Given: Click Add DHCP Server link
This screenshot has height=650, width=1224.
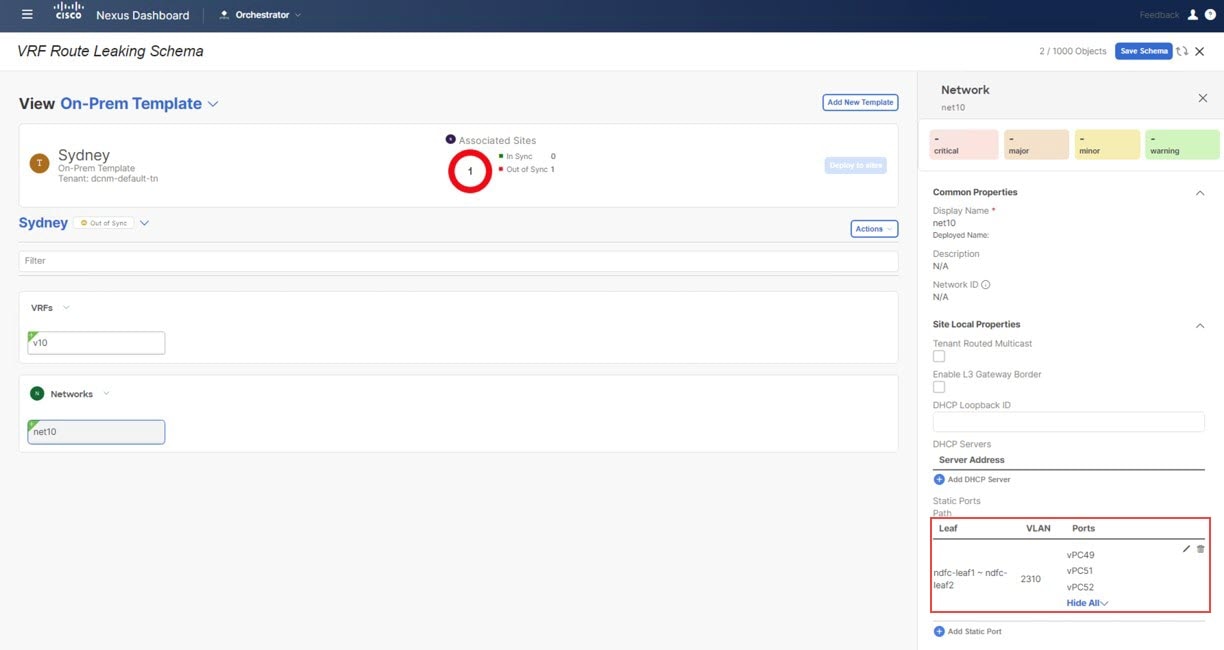Looking at the screenshot, I should point(972,480).
